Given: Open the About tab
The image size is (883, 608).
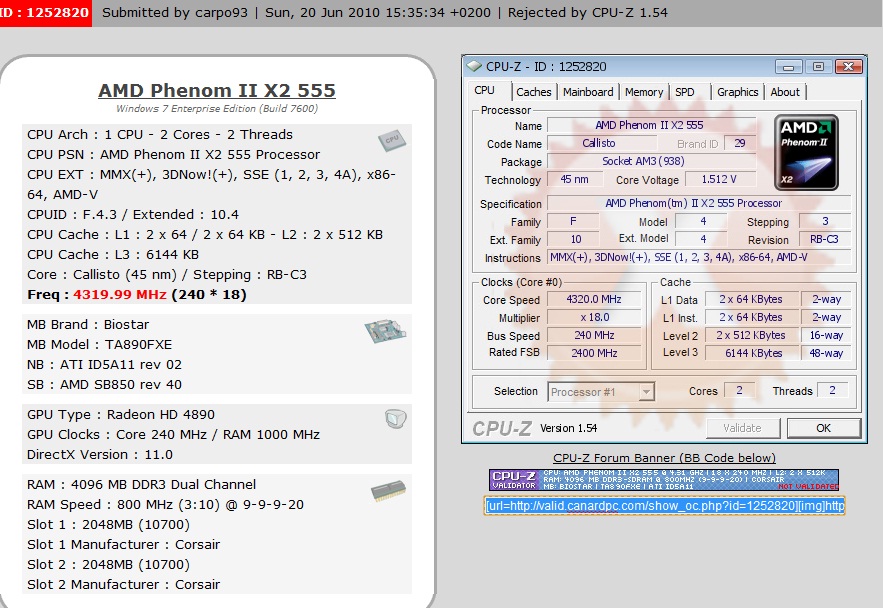Looking at the screenshot, I should click(785, 92).
